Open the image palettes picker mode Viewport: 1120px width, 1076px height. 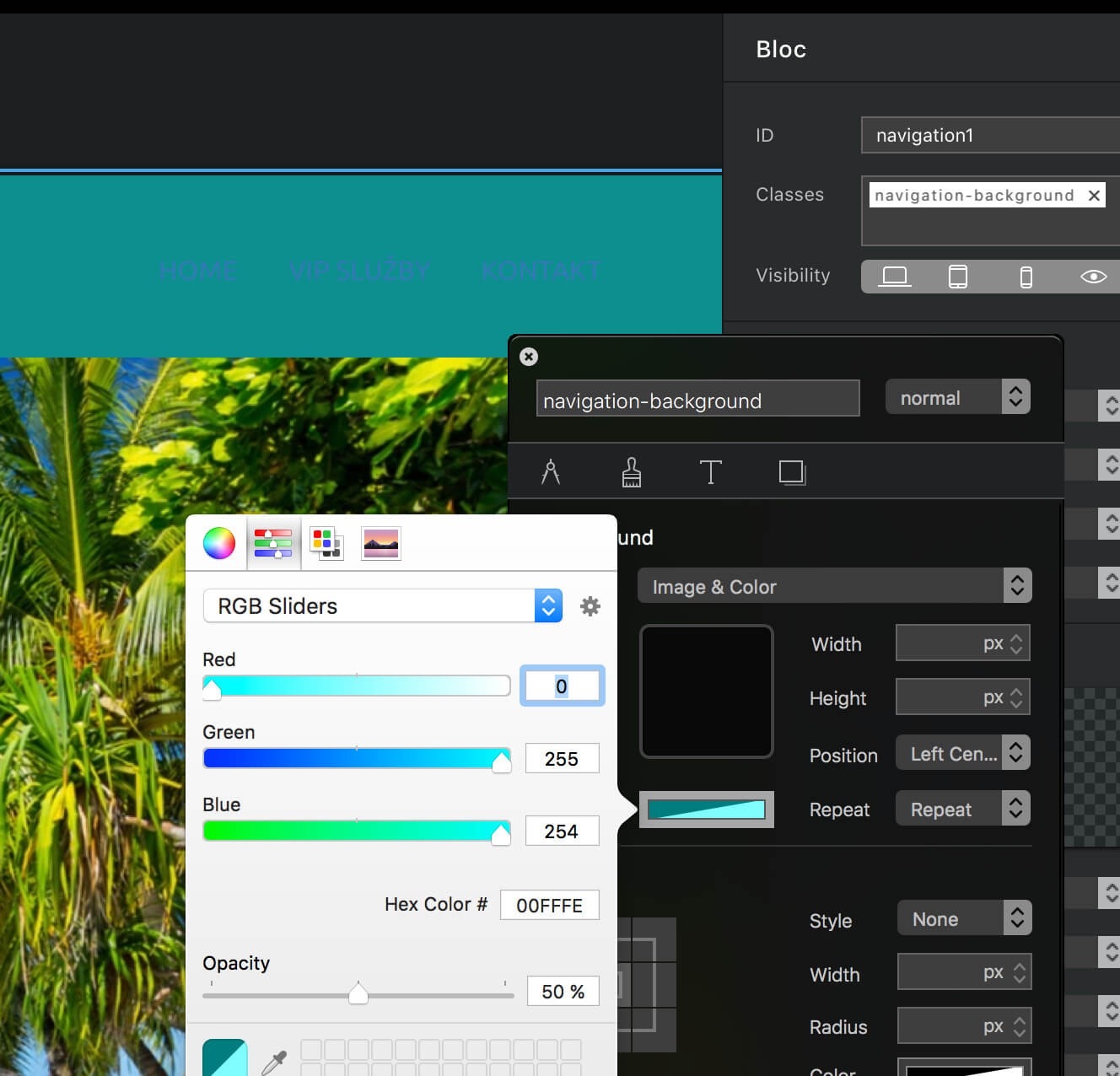coord(380,543)
